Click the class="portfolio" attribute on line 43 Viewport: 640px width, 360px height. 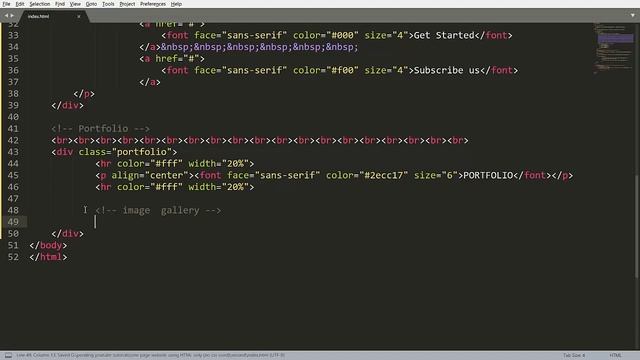[124, 152]
